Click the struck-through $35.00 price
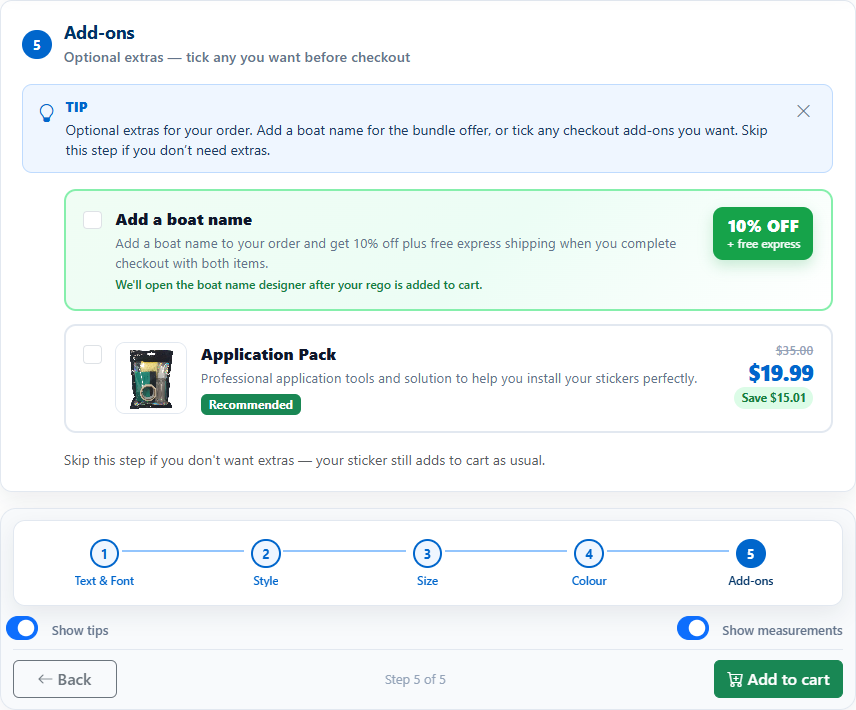856x710 pixels. (794, 350)
